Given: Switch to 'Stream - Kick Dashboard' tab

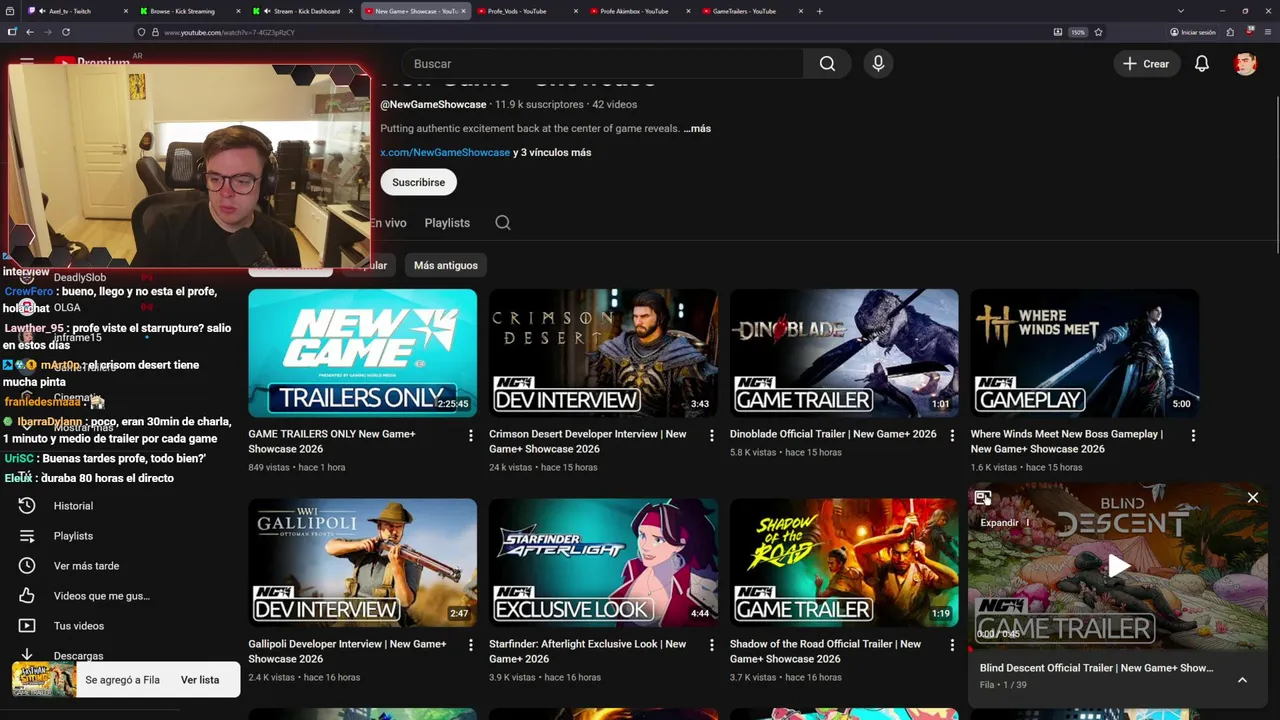Looking at the screenshot, I should [301, 11].
